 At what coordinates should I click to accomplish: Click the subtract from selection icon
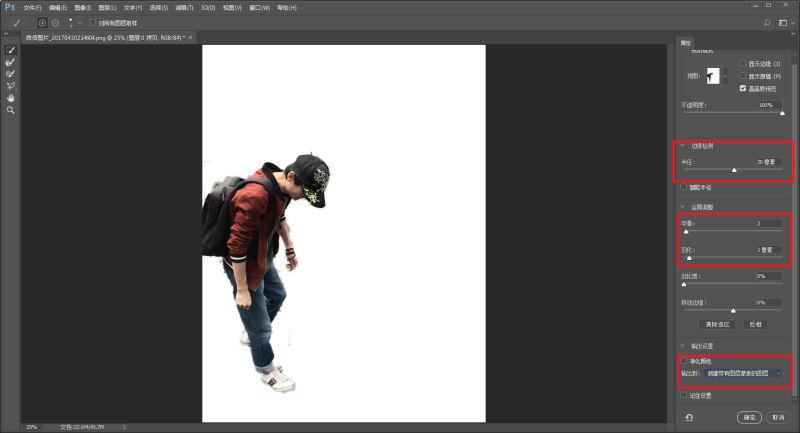[x=55, y=22]
